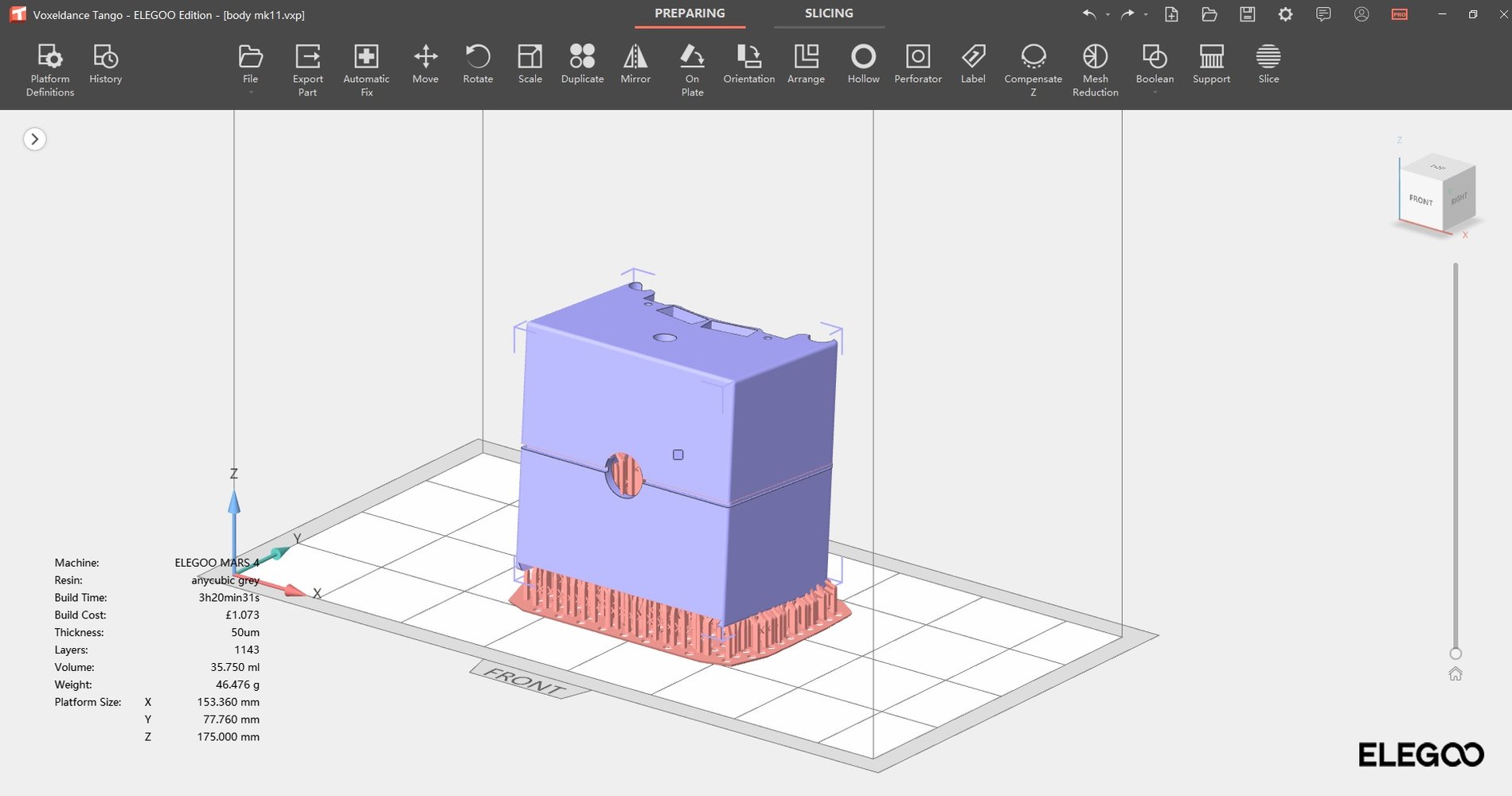
Task: Click the weight 46.476 g value
Action: pyautogui.click(x=237, y=685)
